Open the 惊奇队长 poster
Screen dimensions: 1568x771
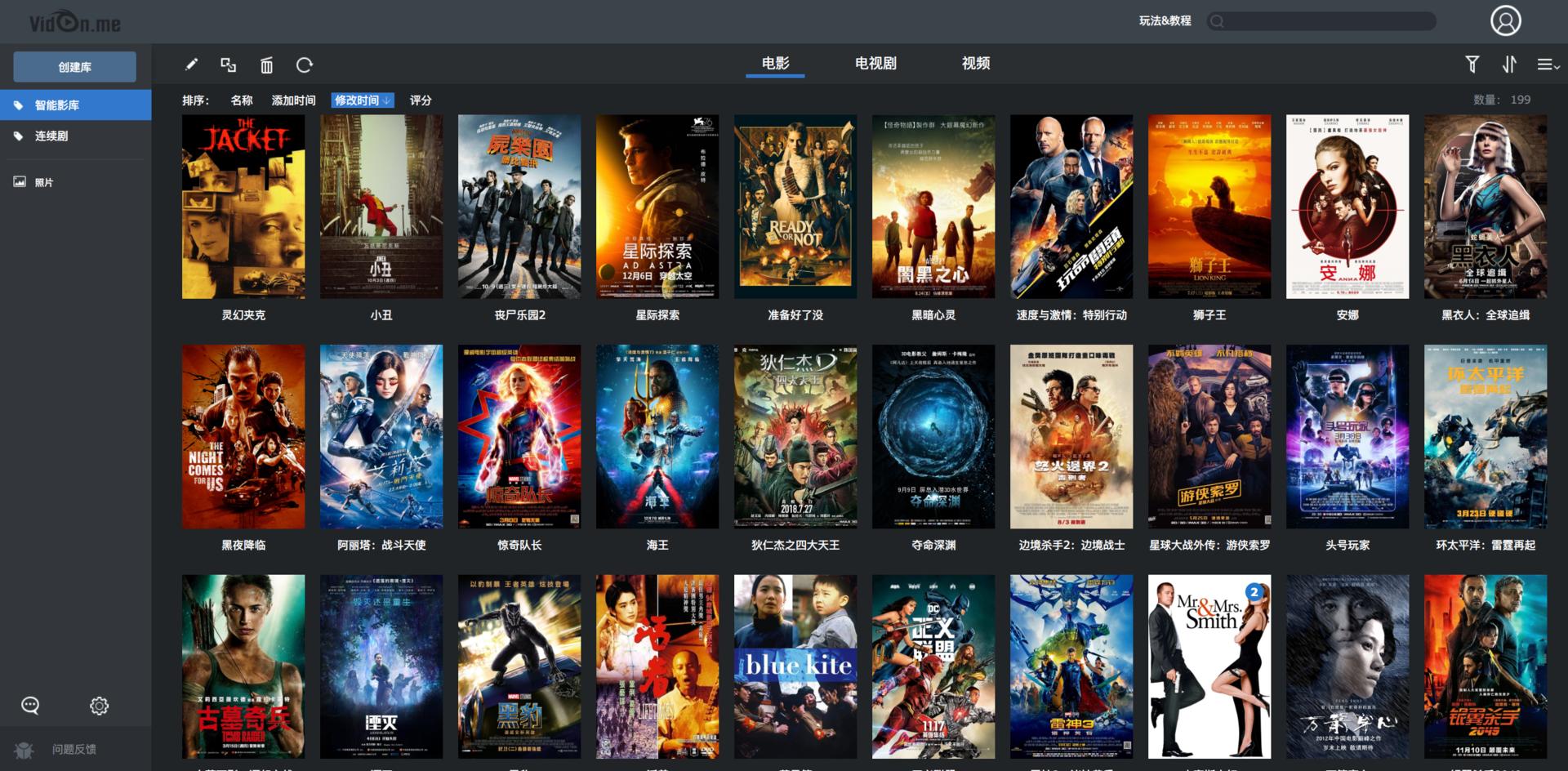tap(519, 437)
